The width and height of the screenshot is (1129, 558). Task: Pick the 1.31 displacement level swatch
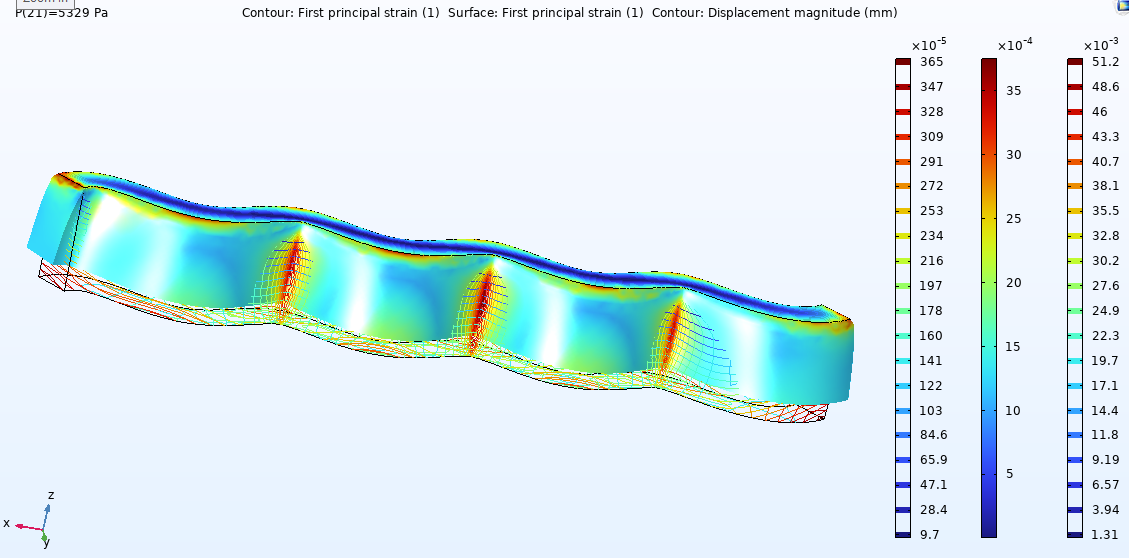[x=1074, y=535]
